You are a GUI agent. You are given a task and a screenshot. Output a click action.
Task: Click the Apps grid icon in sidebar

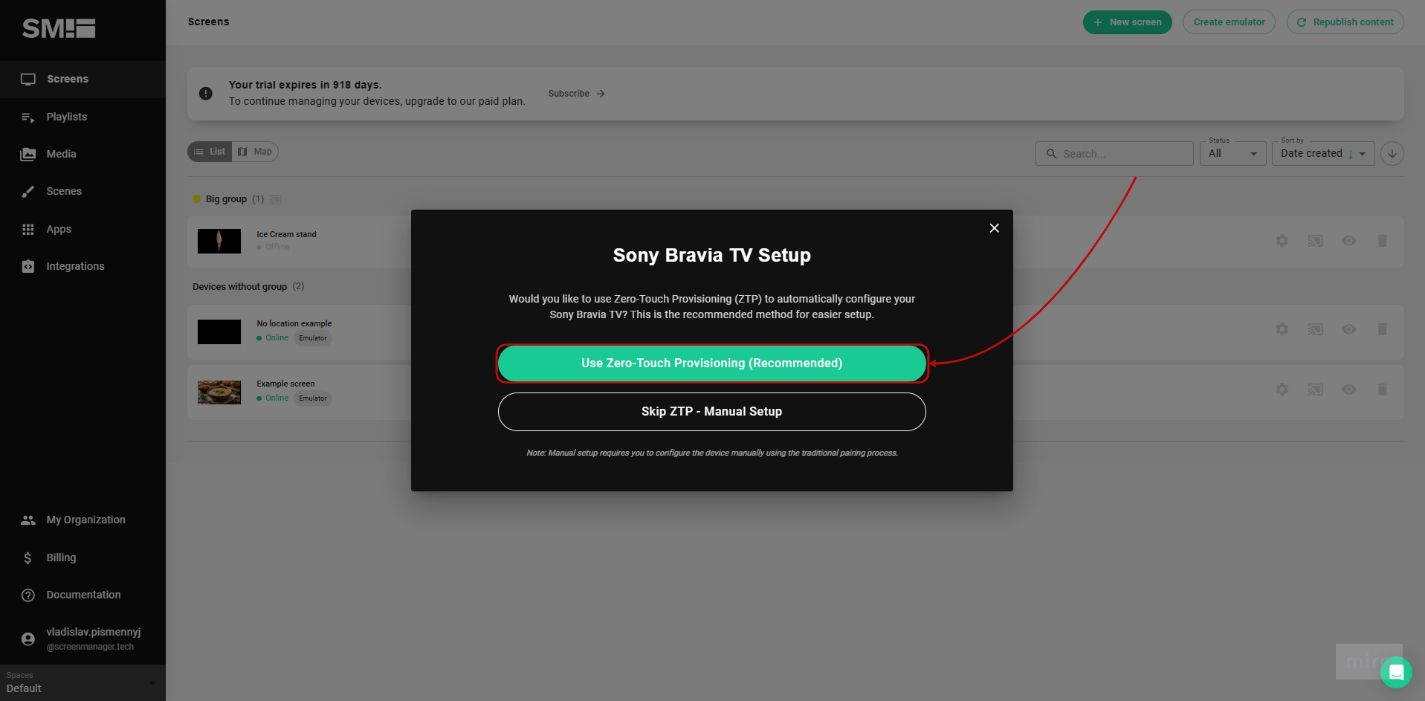(x=28, y=229)
